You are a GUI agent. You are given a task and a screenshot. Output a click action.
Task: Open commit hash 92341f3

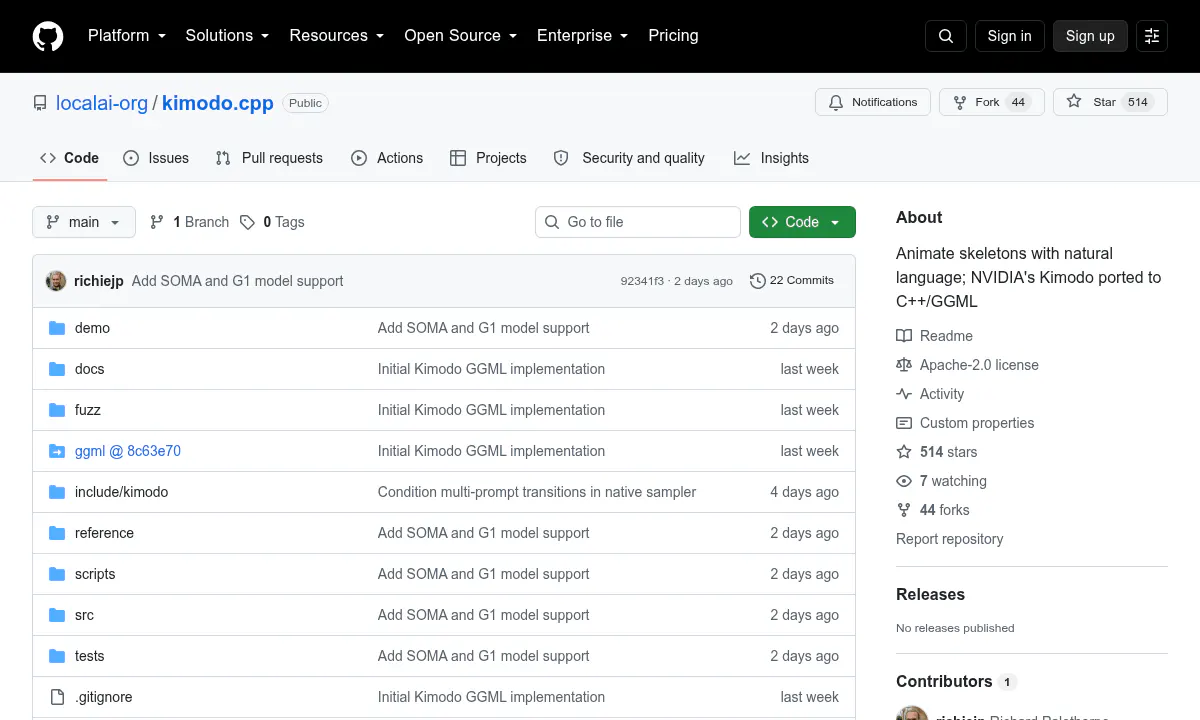click(642, 281)
